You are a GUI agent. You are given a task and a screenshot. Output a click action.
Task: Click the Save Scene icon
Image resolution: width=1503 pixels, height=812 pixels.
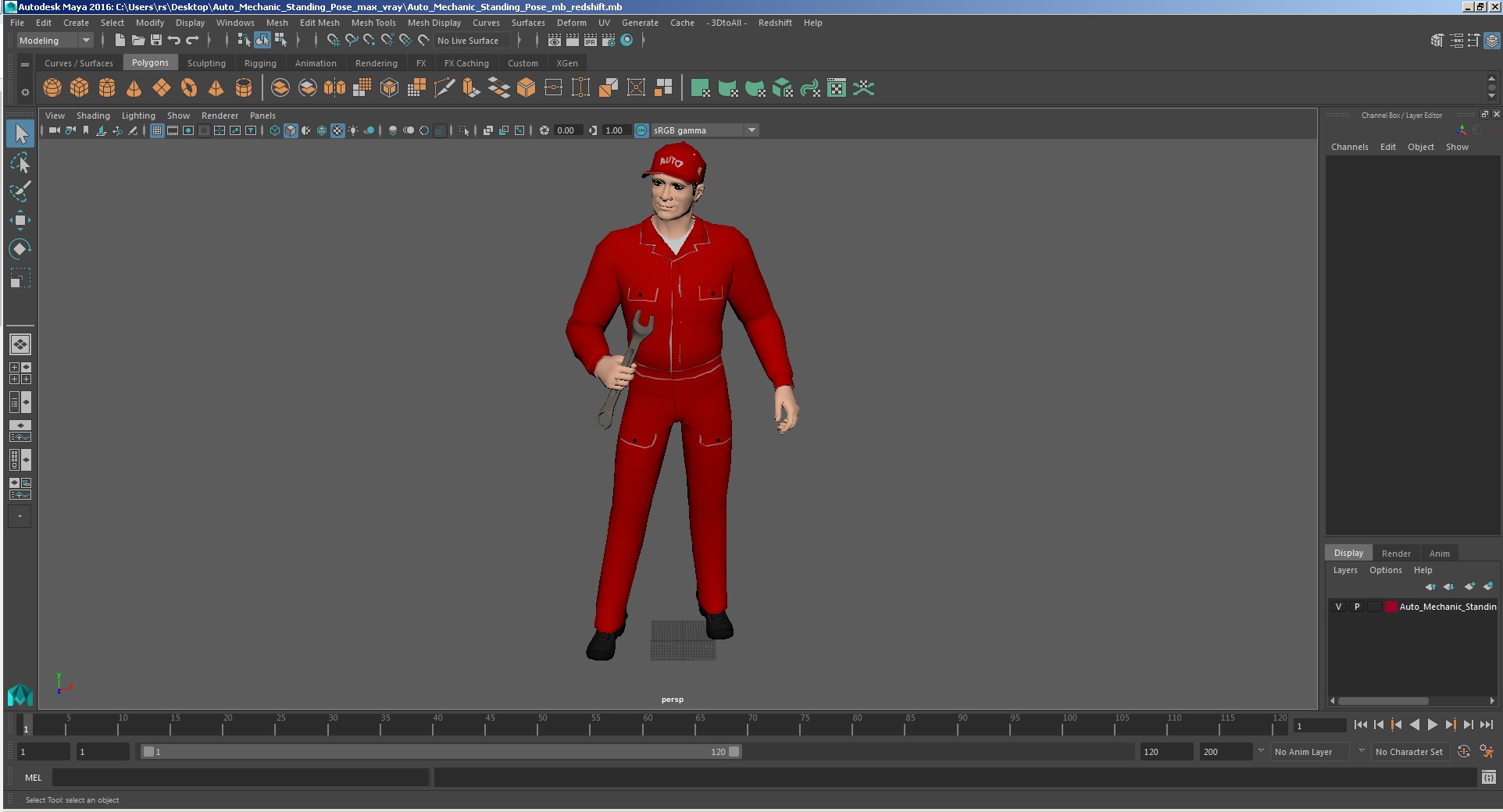click(155, 41)
